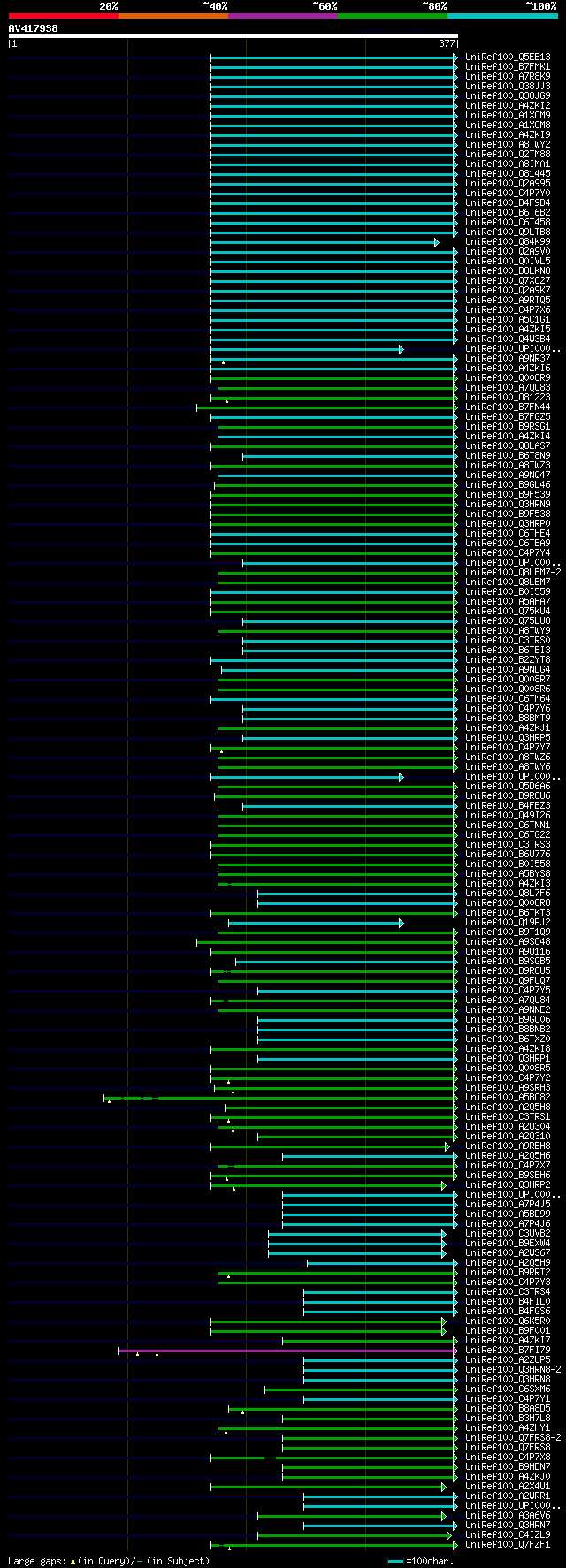566x1568 pixels.
Task: Select the UniRef100_Q8LAS7 label
Action: (508, 445)
